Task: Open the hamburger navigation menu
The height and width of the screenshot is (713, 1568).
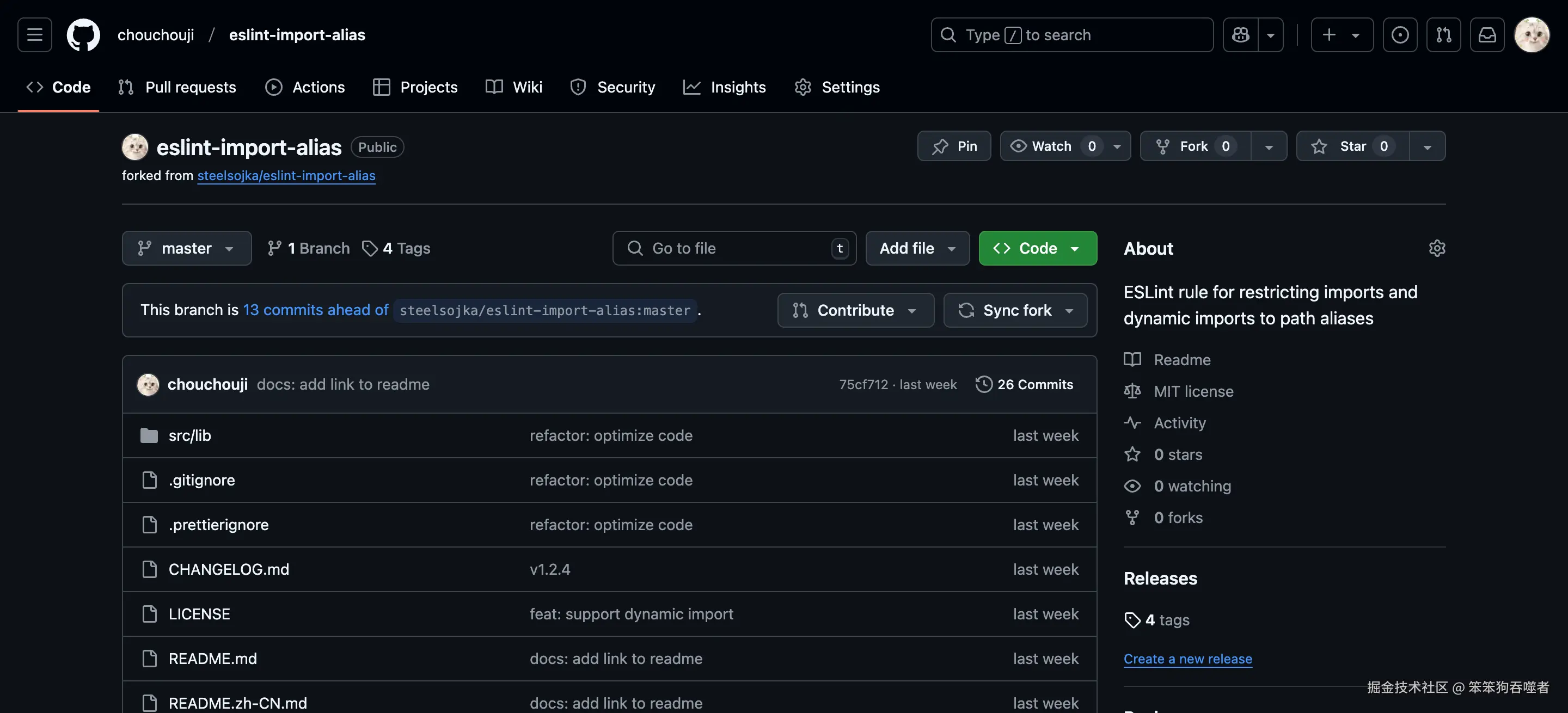Action: (35, 35)
